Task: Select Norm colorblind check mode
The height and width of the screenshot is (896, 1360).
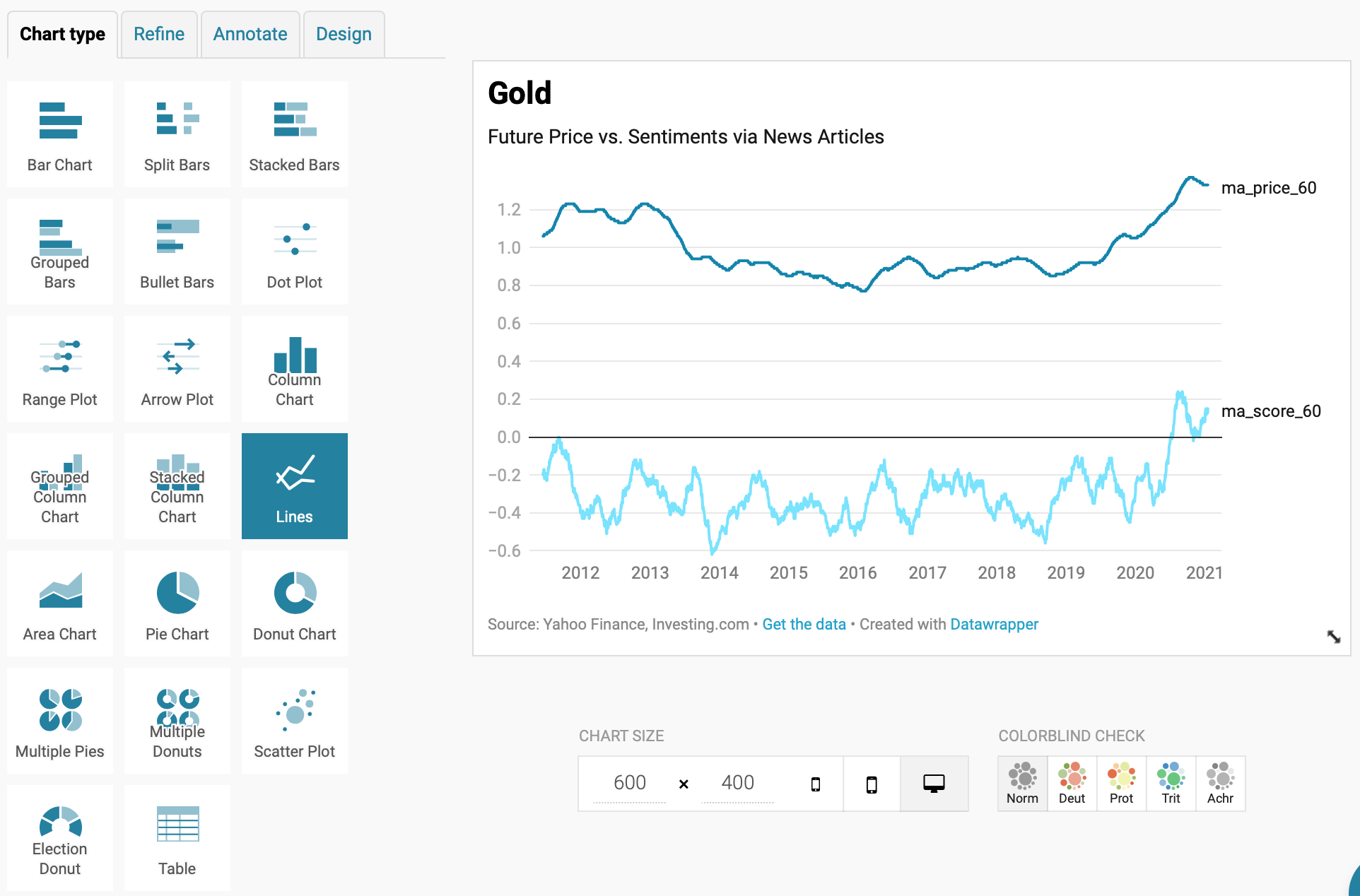Action: point(1022,784)
